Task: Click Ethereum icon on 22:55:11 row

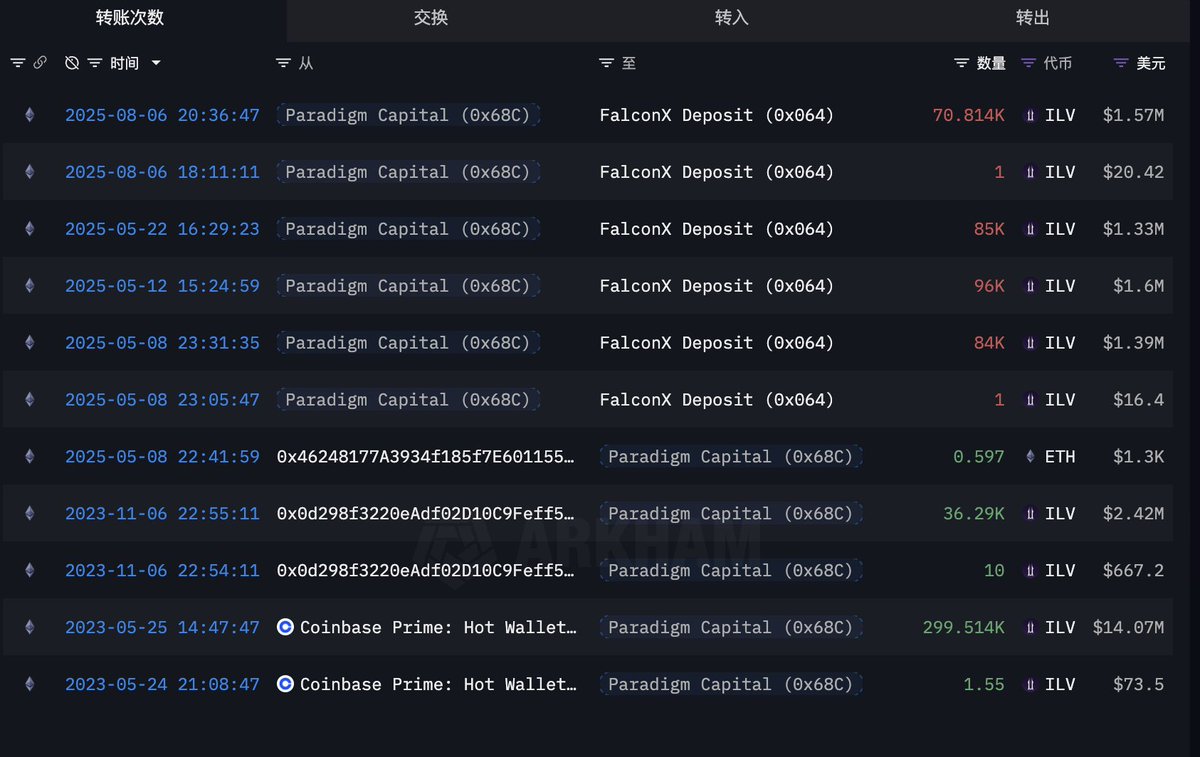Action: click(29, 514)
